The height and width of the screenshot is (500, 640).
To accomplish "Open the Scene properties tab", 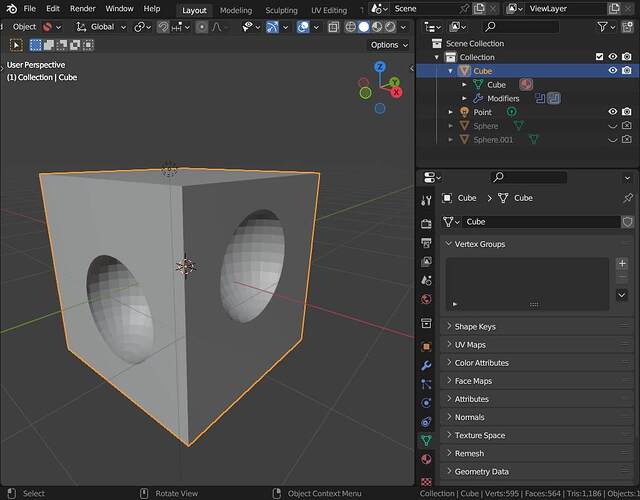I will 426,280.
